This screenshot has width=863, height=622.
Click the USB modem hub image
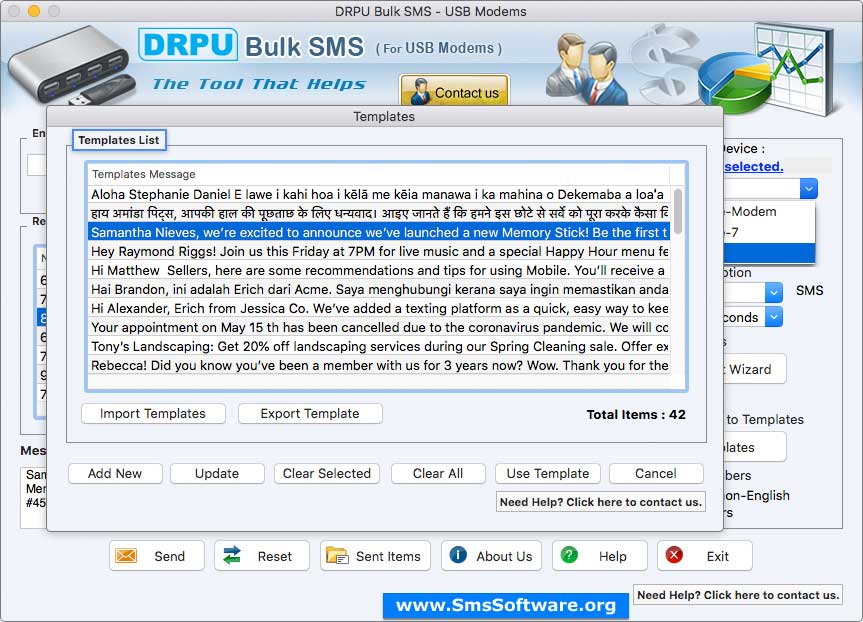point(70,67)
